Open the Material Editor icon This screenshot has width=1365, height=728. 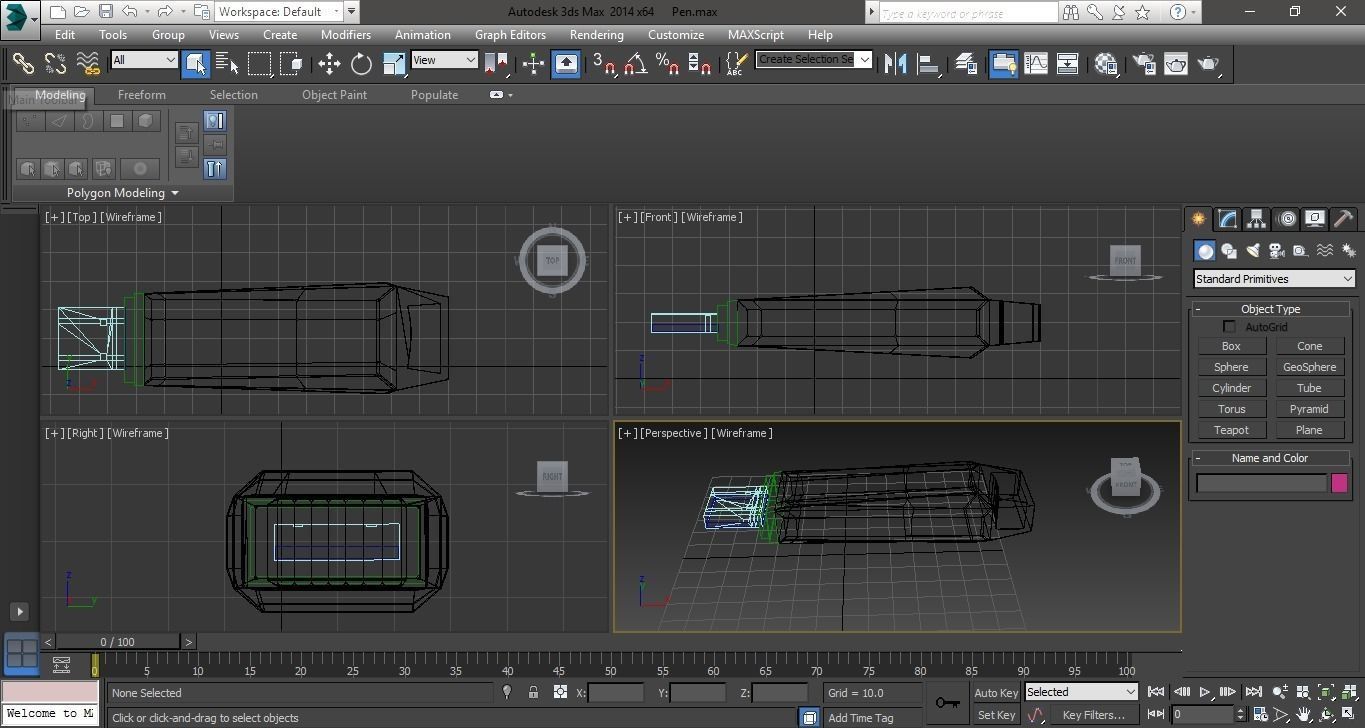1106,63
